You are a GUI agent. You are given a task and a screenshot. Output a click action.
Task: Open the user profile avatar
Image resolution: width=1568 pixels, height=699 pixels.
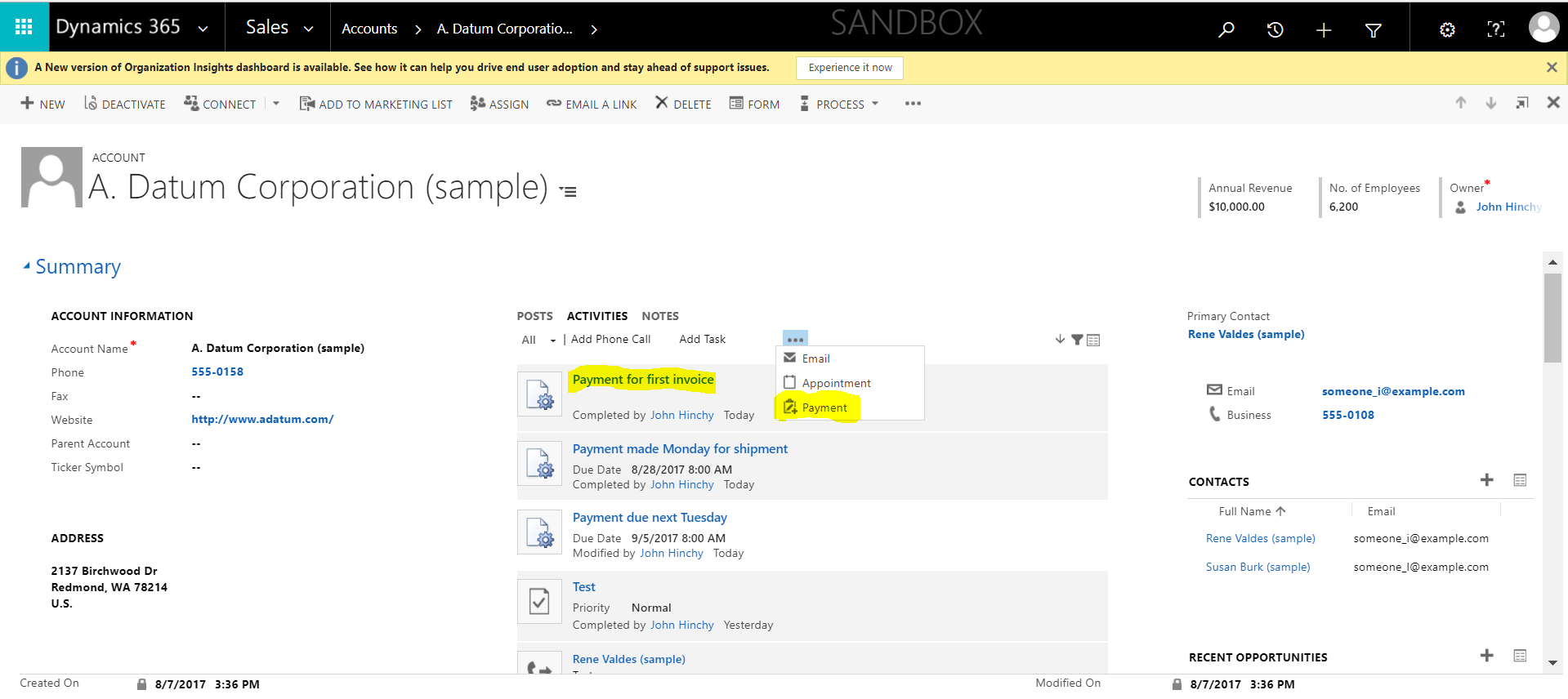pyautogui.click(x=1543, y=27)
